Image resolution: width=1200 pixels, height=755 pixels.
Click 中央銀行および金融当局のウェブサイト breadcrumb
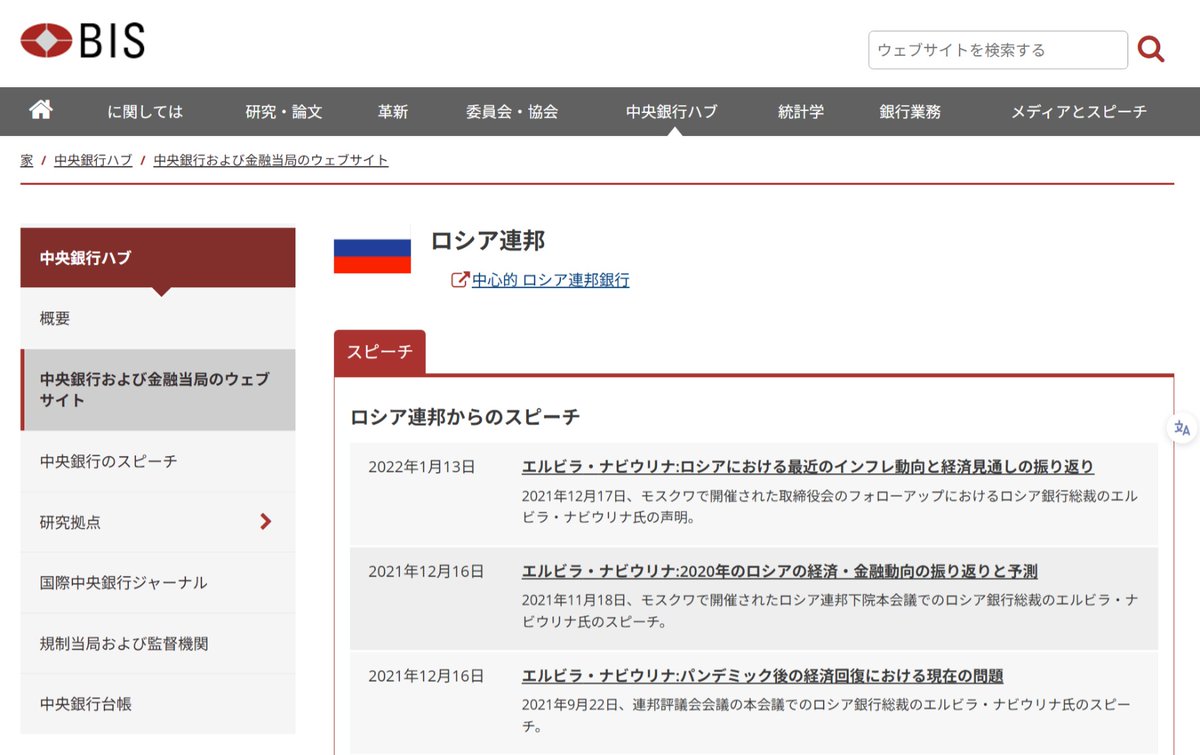(x=271, y=160)
